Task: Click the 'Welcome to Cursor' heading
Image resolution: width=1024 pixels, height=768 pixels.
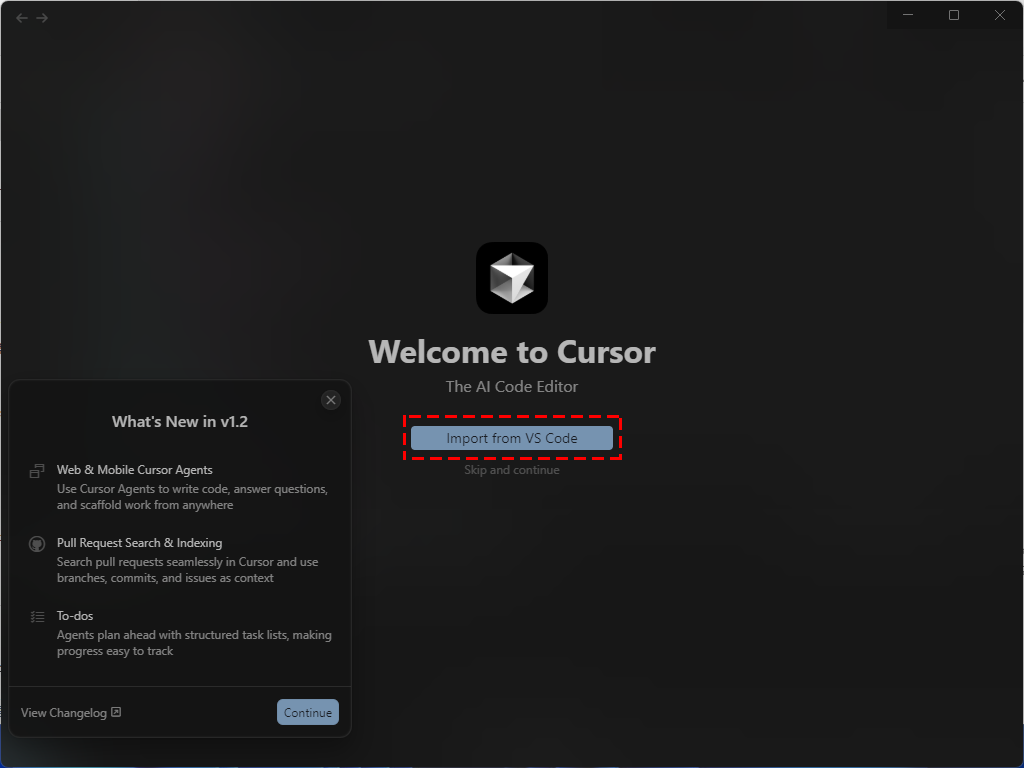Action: coord(511,352)
